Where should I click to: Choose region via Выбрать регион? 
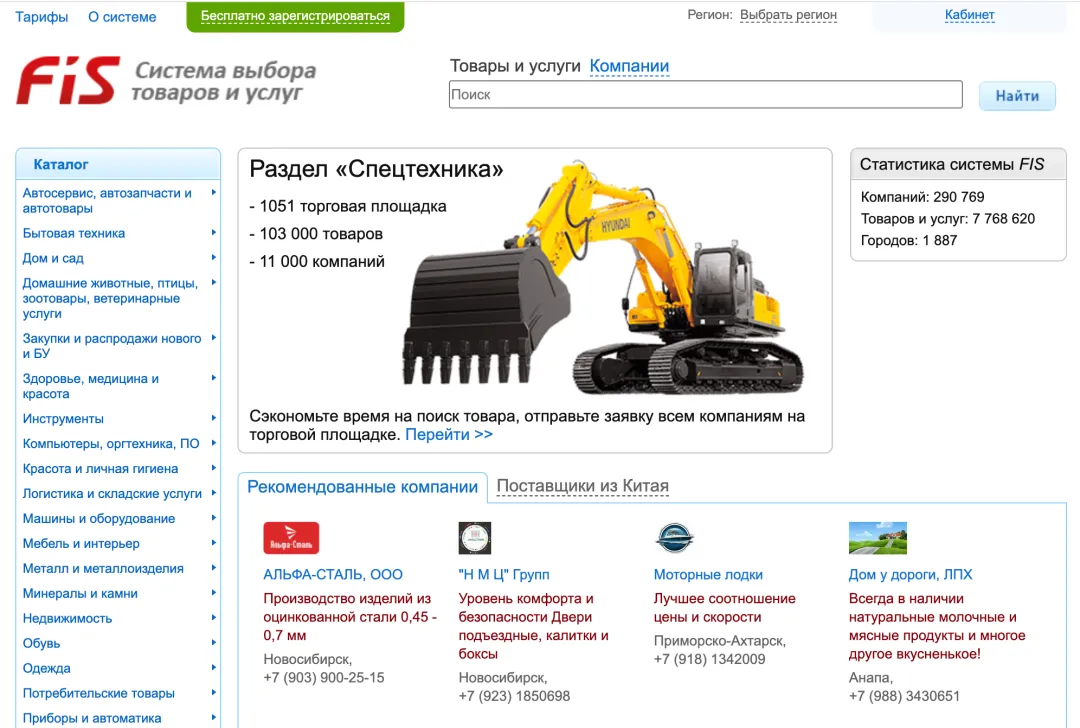[x=788, y=14]
